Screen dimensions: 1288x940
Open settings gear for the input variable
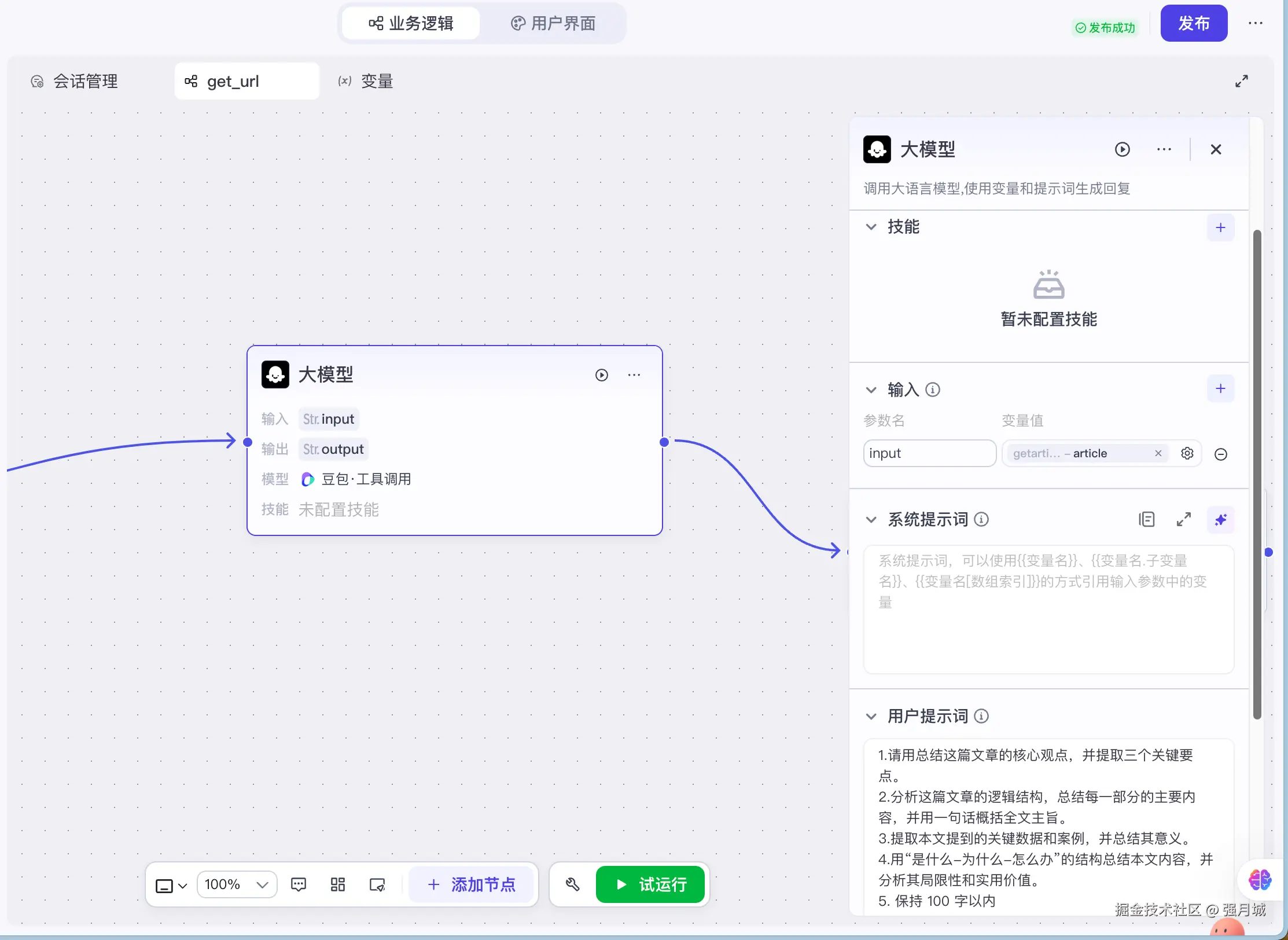coord(1187,453)
